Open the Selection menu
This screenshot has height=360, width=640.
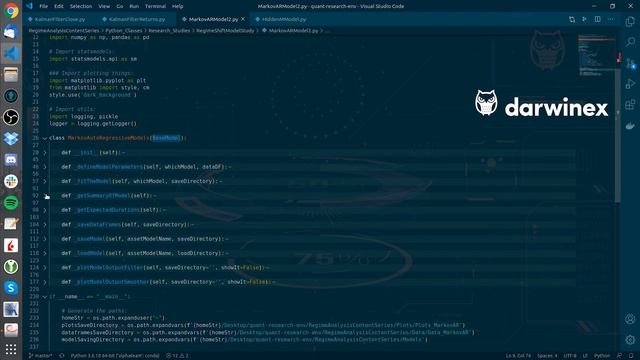pyautogui.click(x=81, y=6)
